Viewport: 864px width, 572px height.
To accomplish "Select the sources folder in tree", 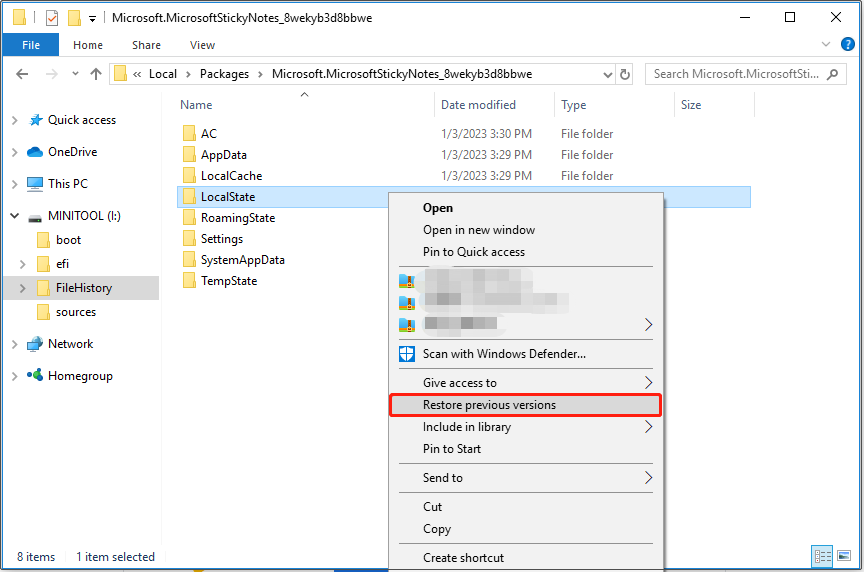I will 75,312.
